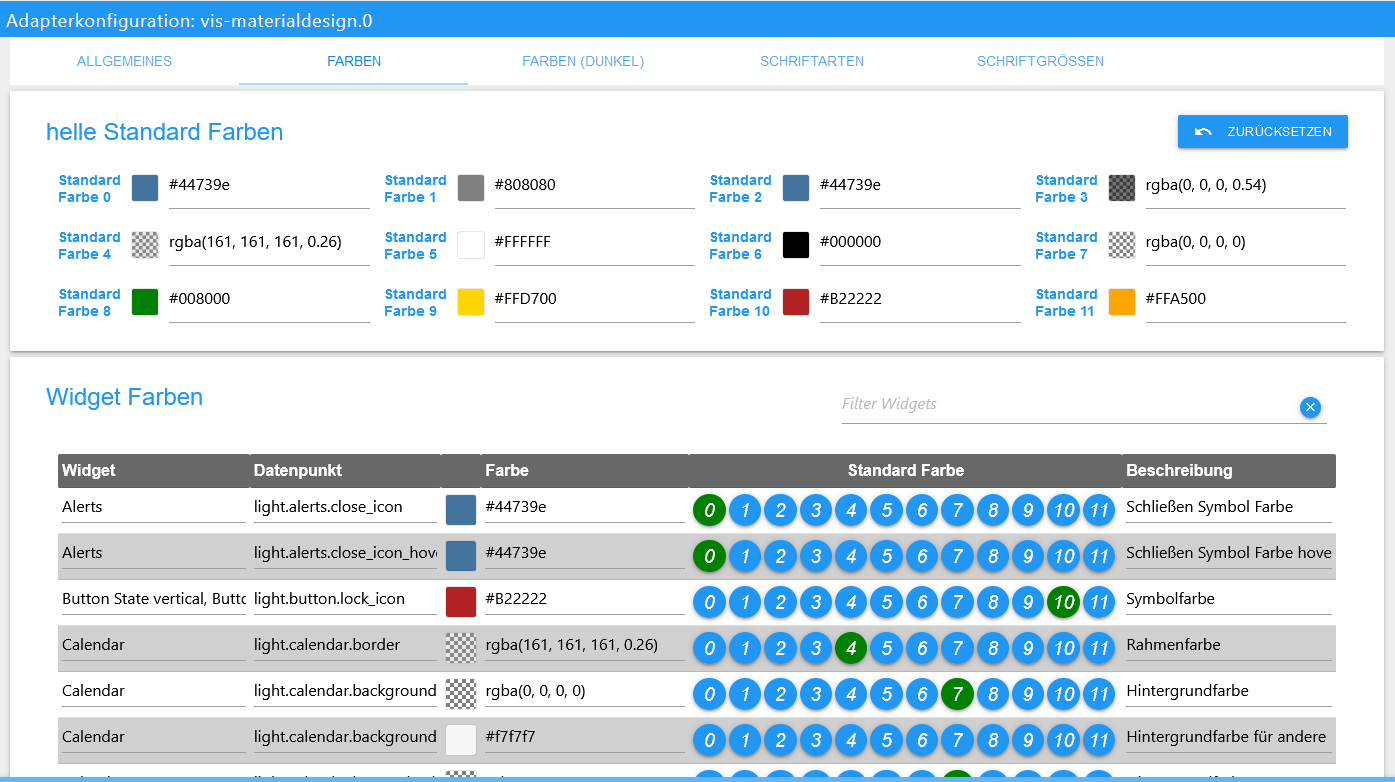Select color 5 in the #f7f7f7 row
The width and height of the screenshot is (1395, 782).
(887, 741)
